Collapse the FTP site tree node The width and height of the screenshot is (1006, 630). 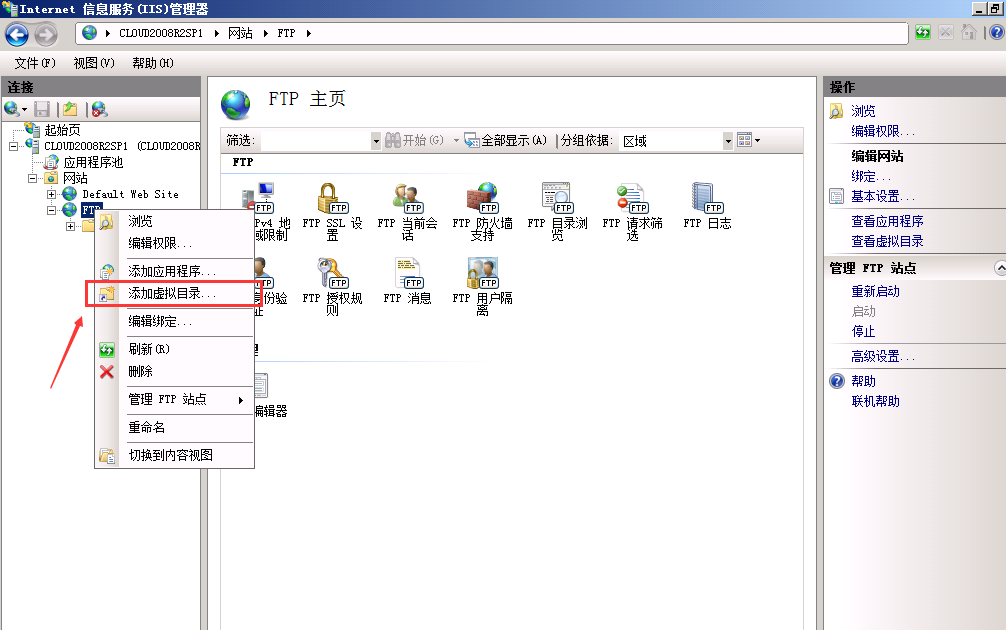[x=51, y=210]
